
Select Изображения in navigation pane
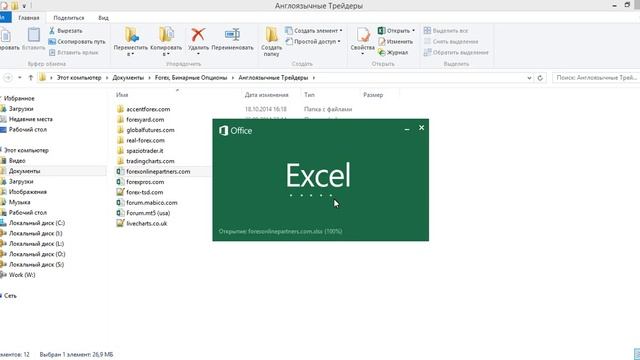[28, 191]
